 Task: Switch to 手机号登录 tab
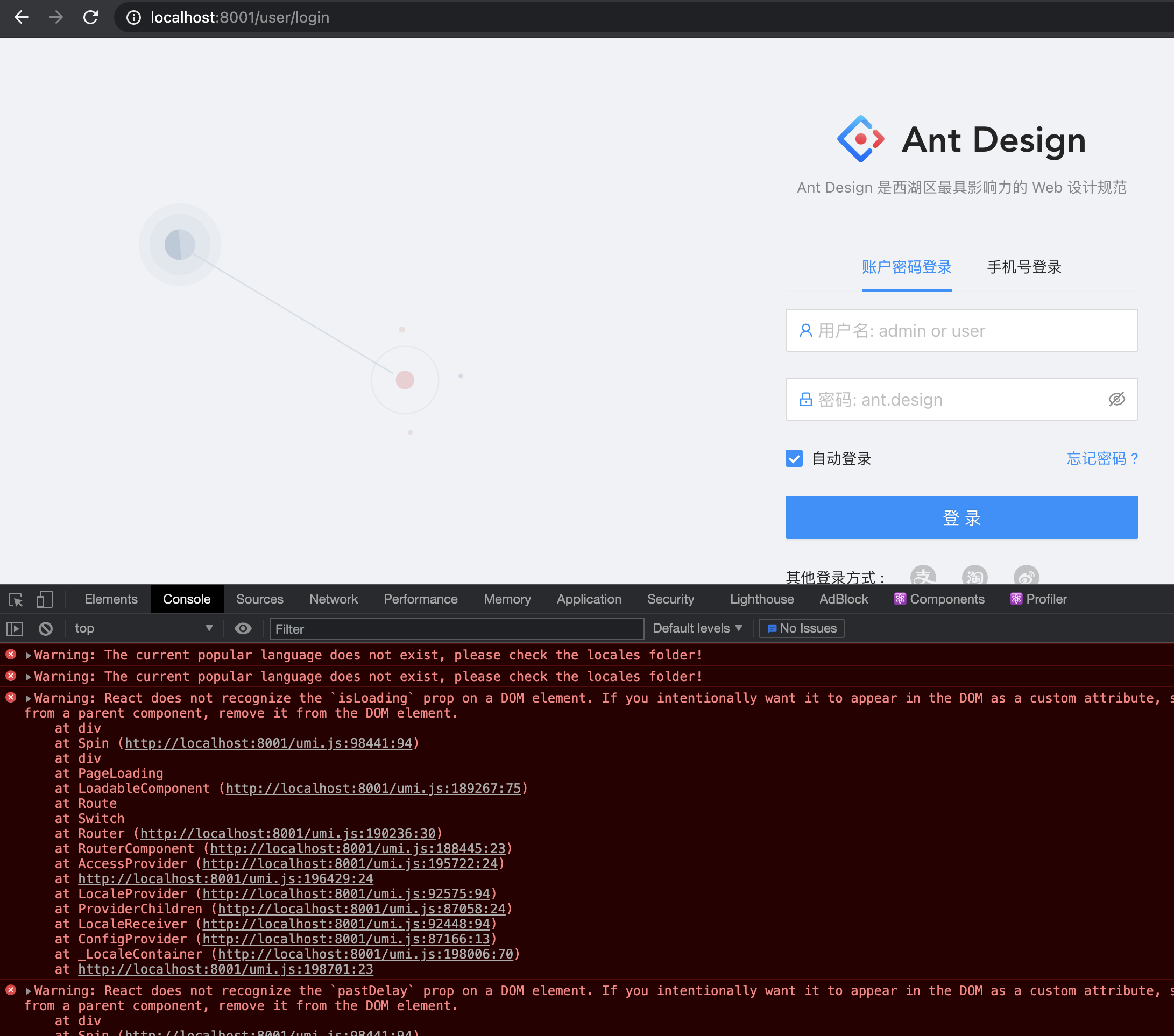pos(1024,268)
